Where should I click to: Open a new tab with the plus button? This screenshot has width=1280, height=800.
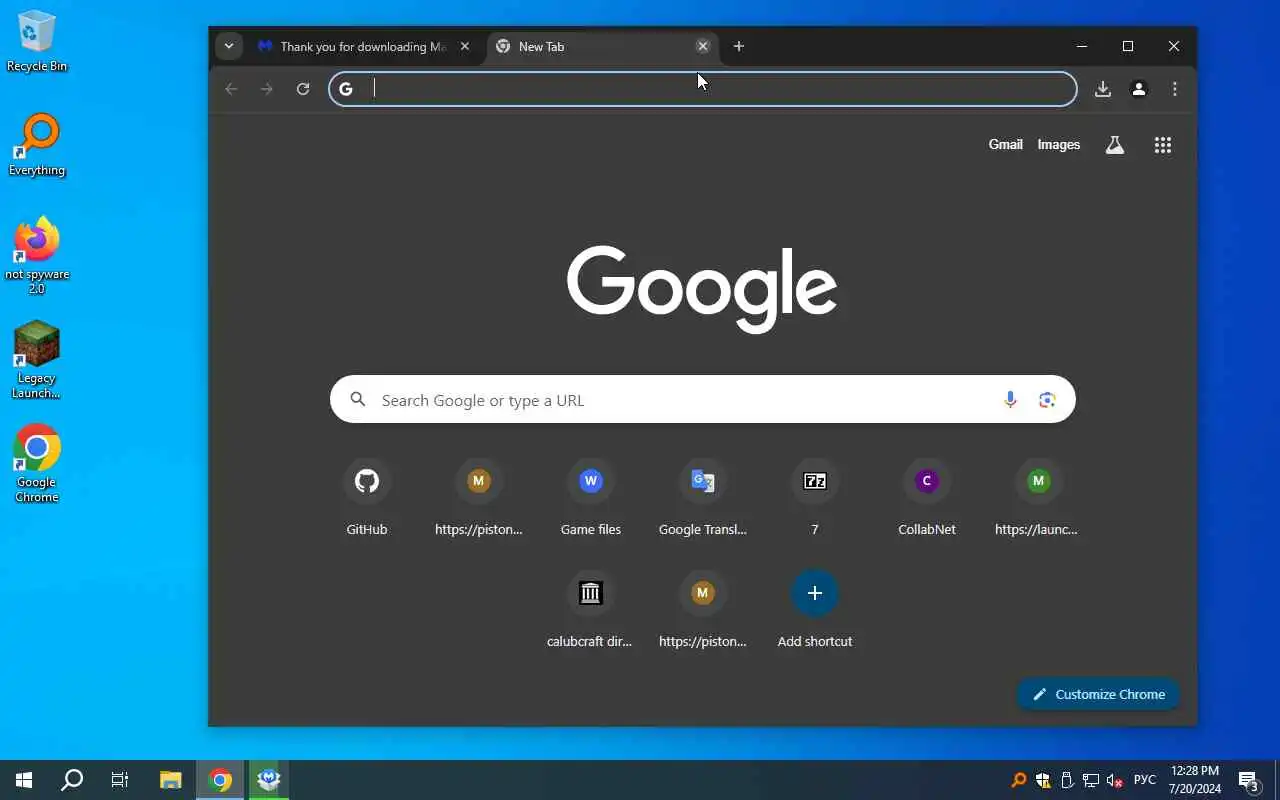coord(739,46)
